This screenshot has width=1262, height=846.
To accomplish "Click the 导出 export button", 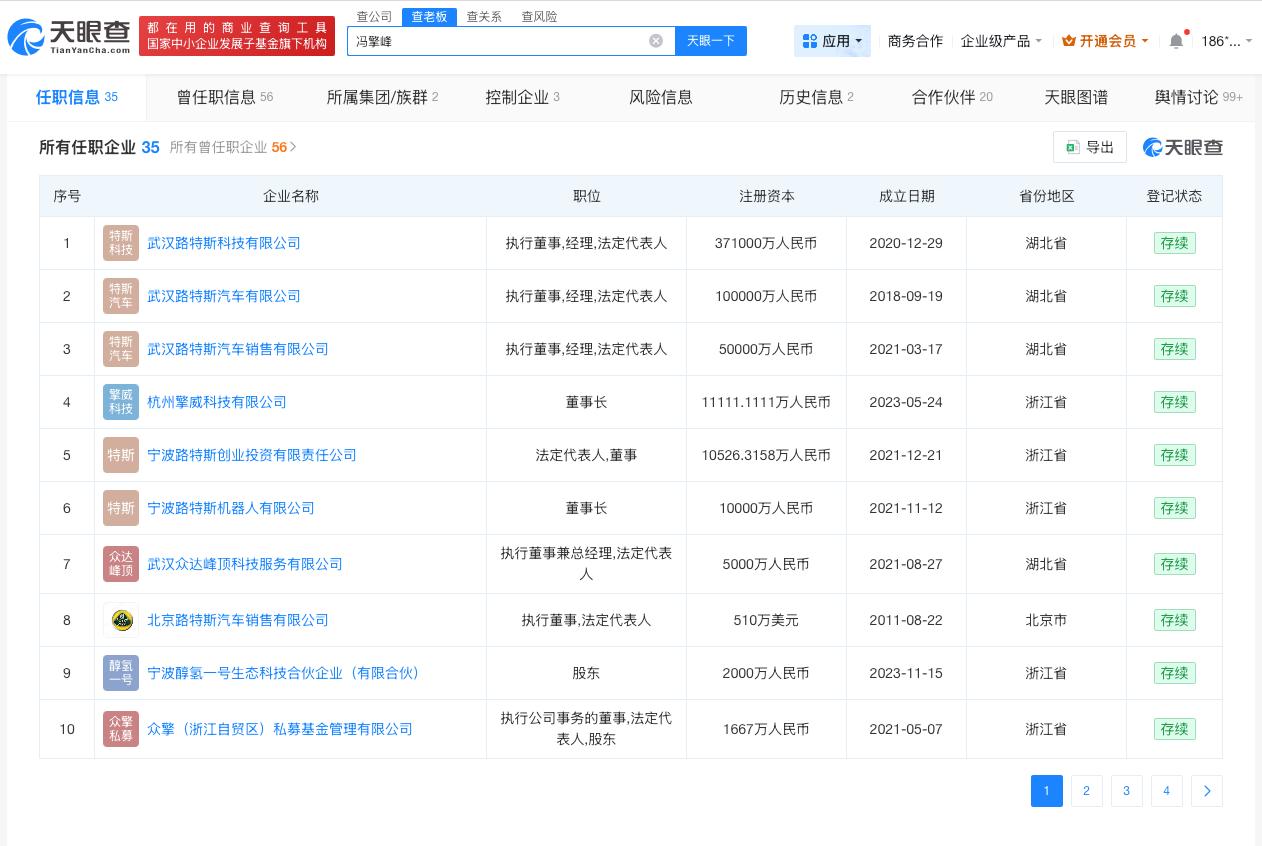I will 1090,147.
